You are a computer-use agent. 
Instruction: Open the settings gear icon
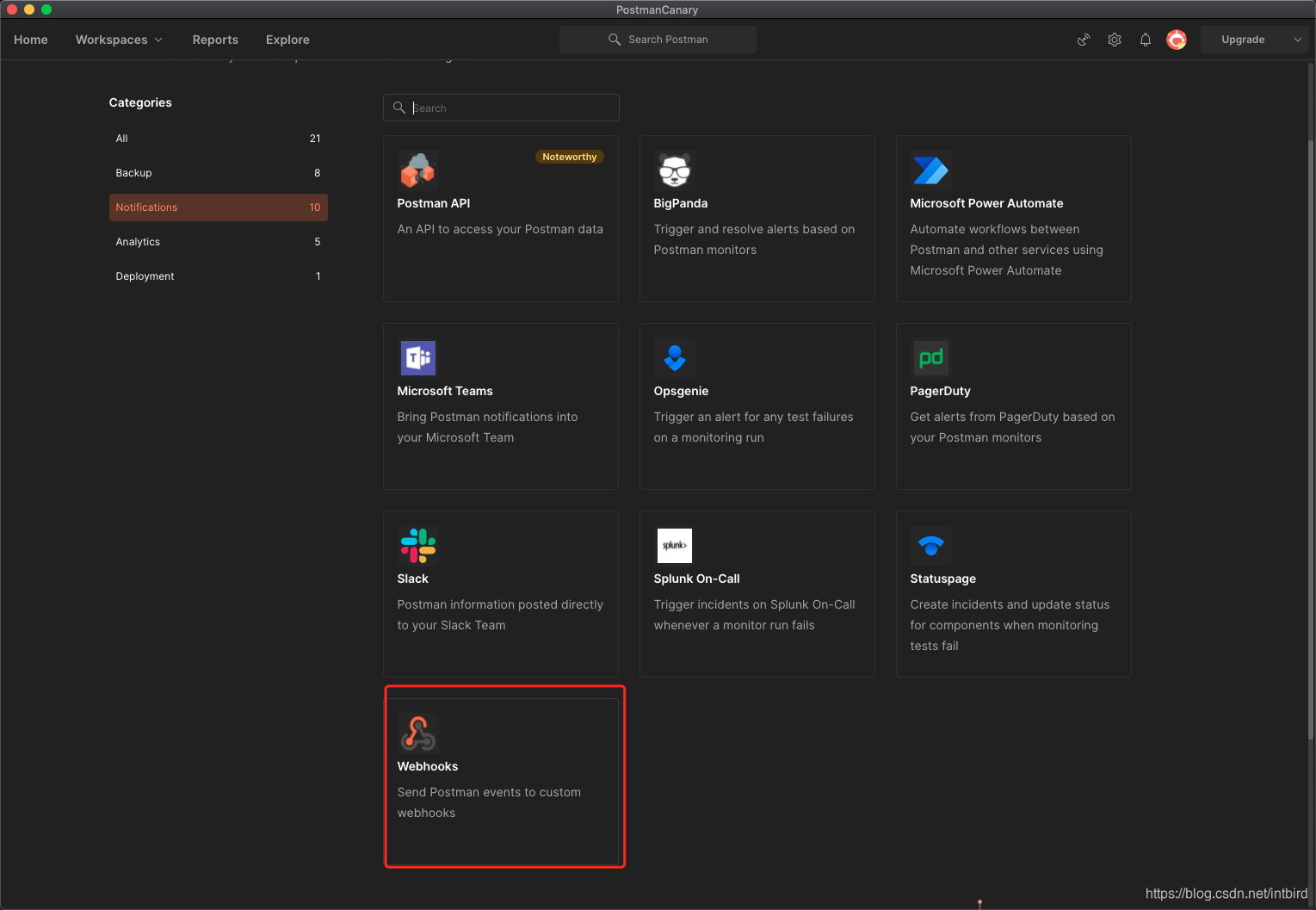(x=1115, y=40)
